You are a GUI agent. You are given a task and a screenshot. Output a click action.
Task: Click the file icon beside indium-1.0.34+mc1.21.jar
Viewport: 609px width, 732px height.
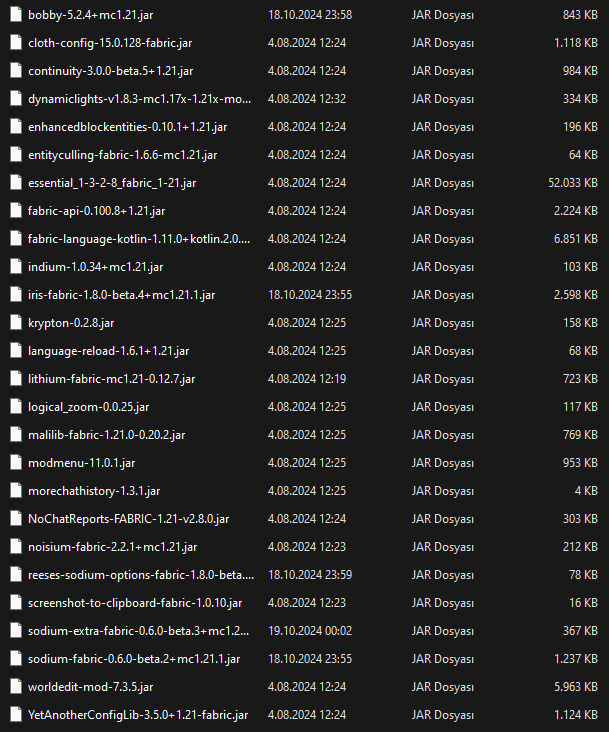pyautogui.click(x=16, y=267)
